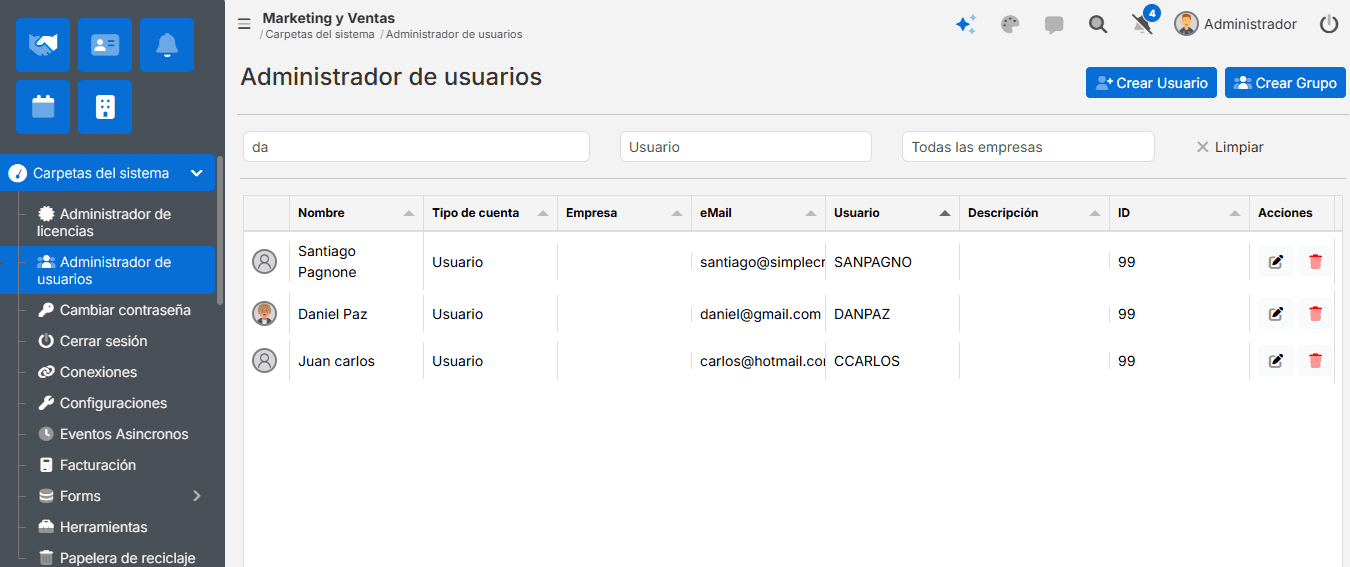Open the bell notifications tile in sidebar
1350x567 pixels.
coord(167,45)
